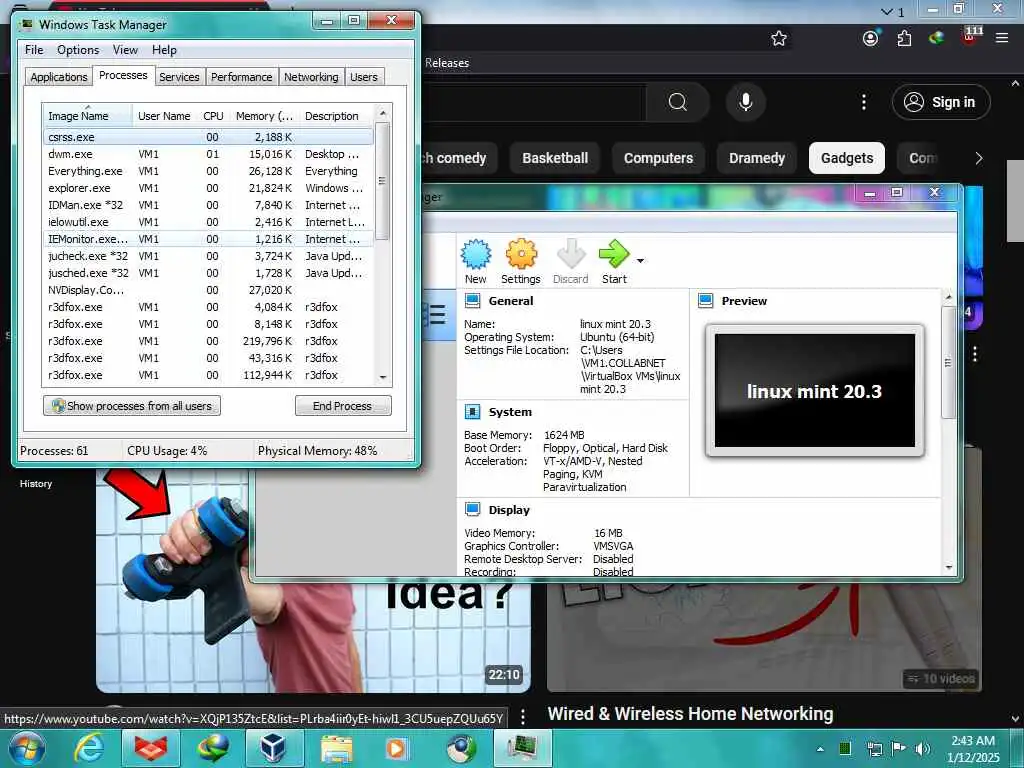Image resolution: width=1024 pixels, height=768 pixels.
Task: Open the VirtualBox cube icon on taskbar
Action: point(274,748)
